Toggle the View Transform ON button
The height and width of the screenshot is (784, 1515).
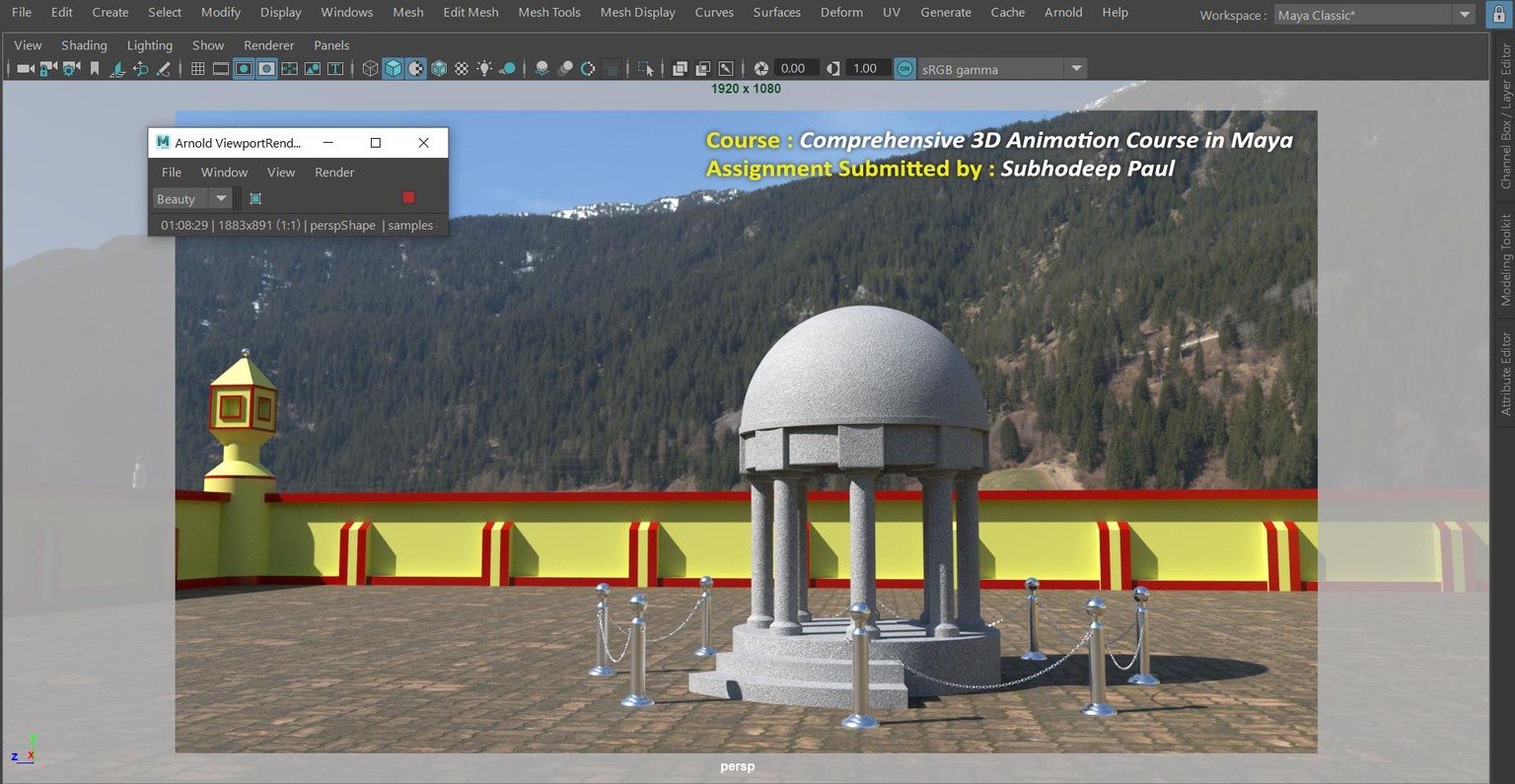pos(904,68)
